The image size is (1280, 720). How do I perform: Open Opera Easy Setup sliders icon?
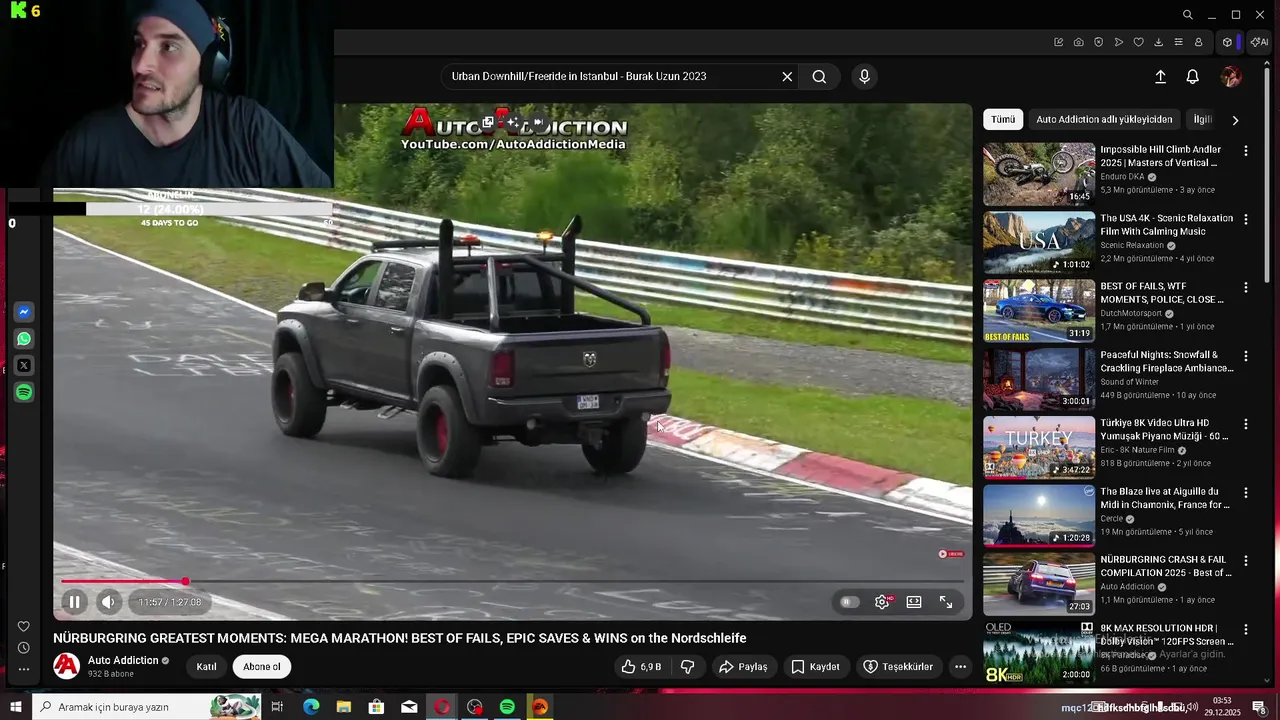[x=1178, y=42]
